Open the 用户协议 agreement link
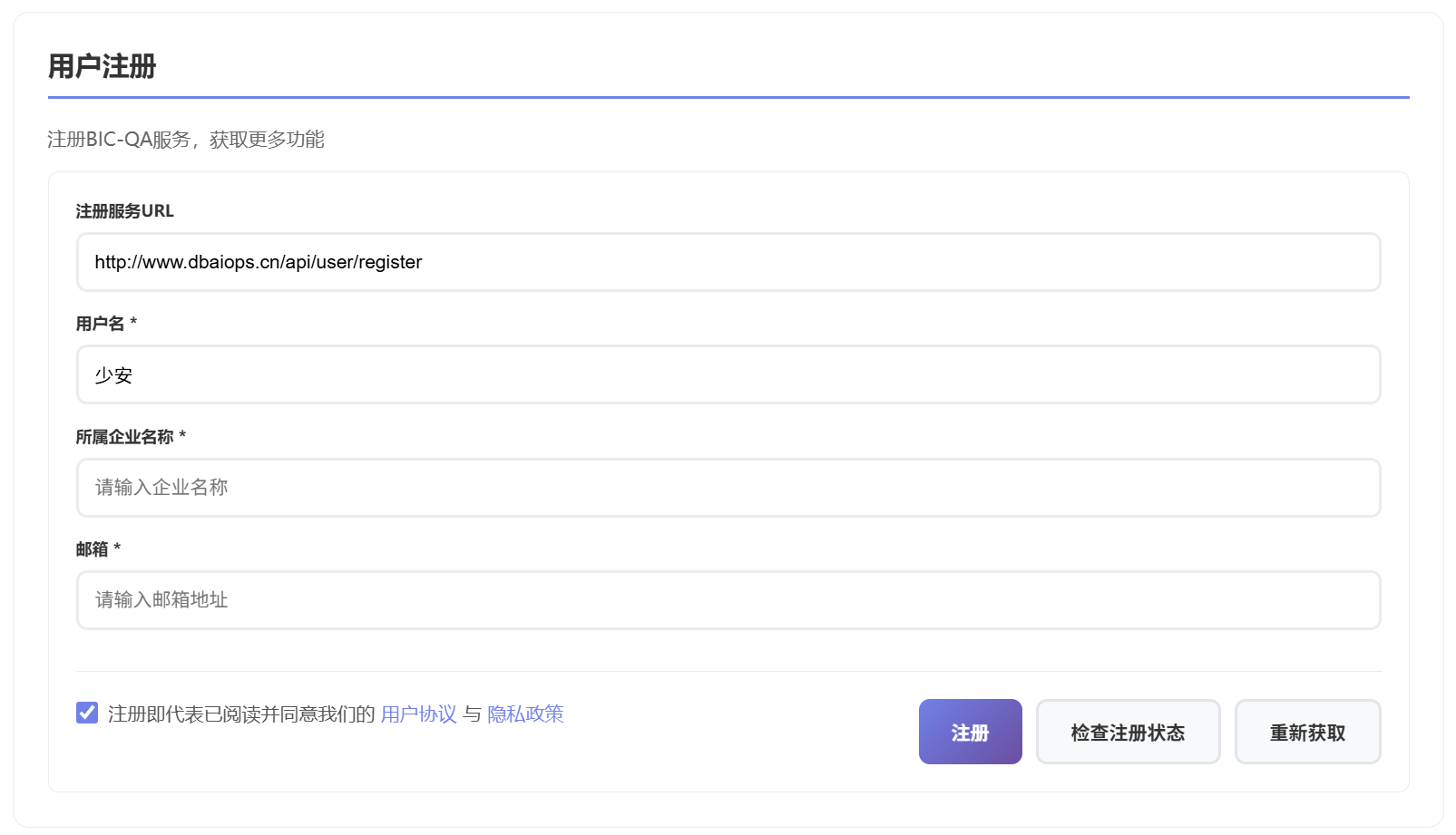1456x835 pixels. click(x=418, y=714)
